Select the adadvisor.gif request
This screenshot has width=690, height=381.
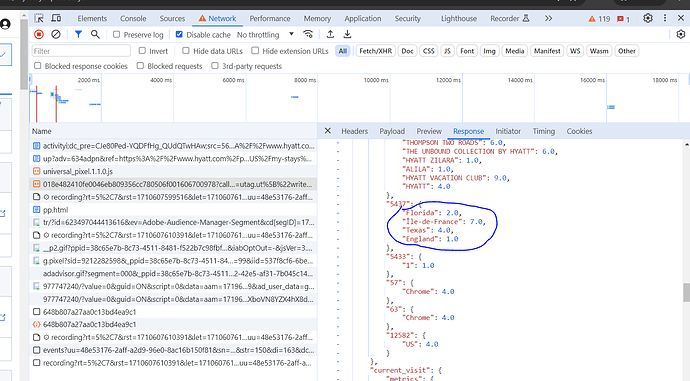coord(173,274)
